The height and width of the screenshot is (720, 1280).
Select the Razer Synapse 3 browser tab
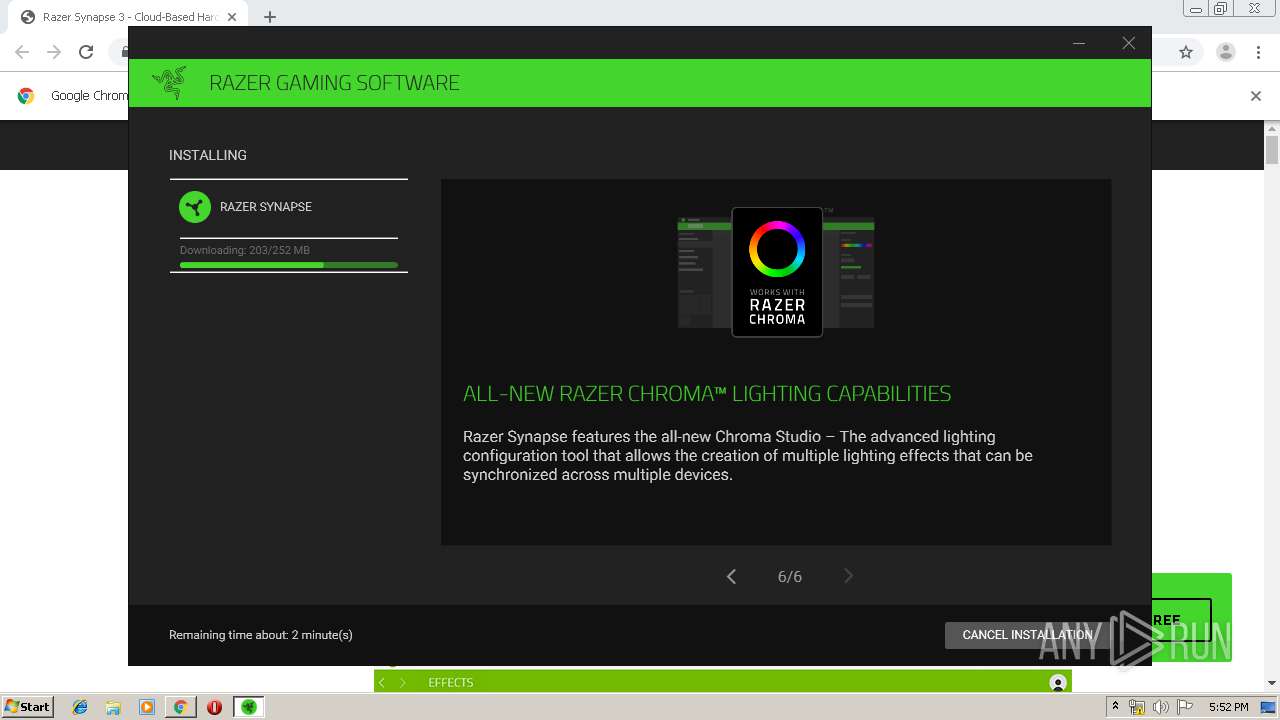point(129,17)
